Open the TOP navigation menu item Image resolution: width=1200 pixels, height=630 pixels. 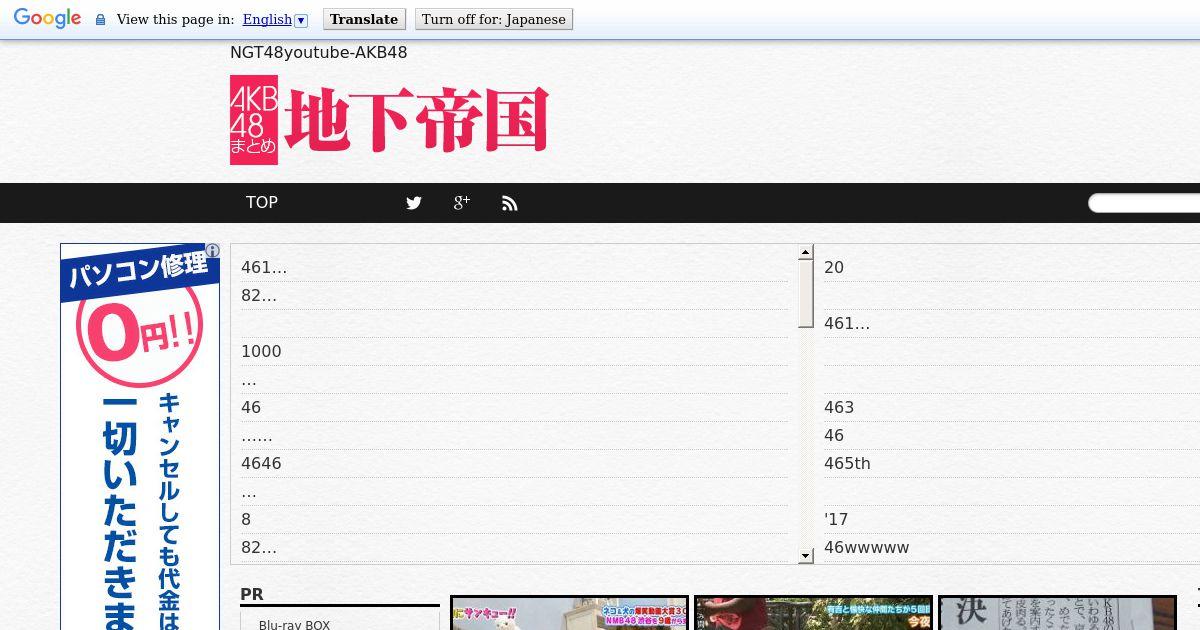point(262,202)
